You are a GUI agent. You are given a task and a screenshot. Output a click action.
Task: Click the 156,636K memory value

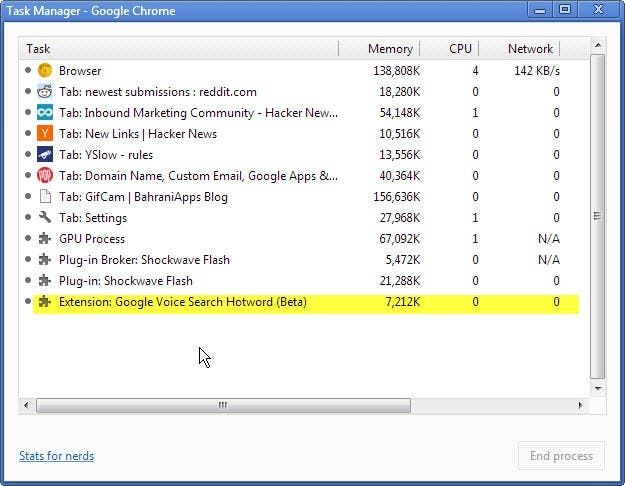[396, 197]
